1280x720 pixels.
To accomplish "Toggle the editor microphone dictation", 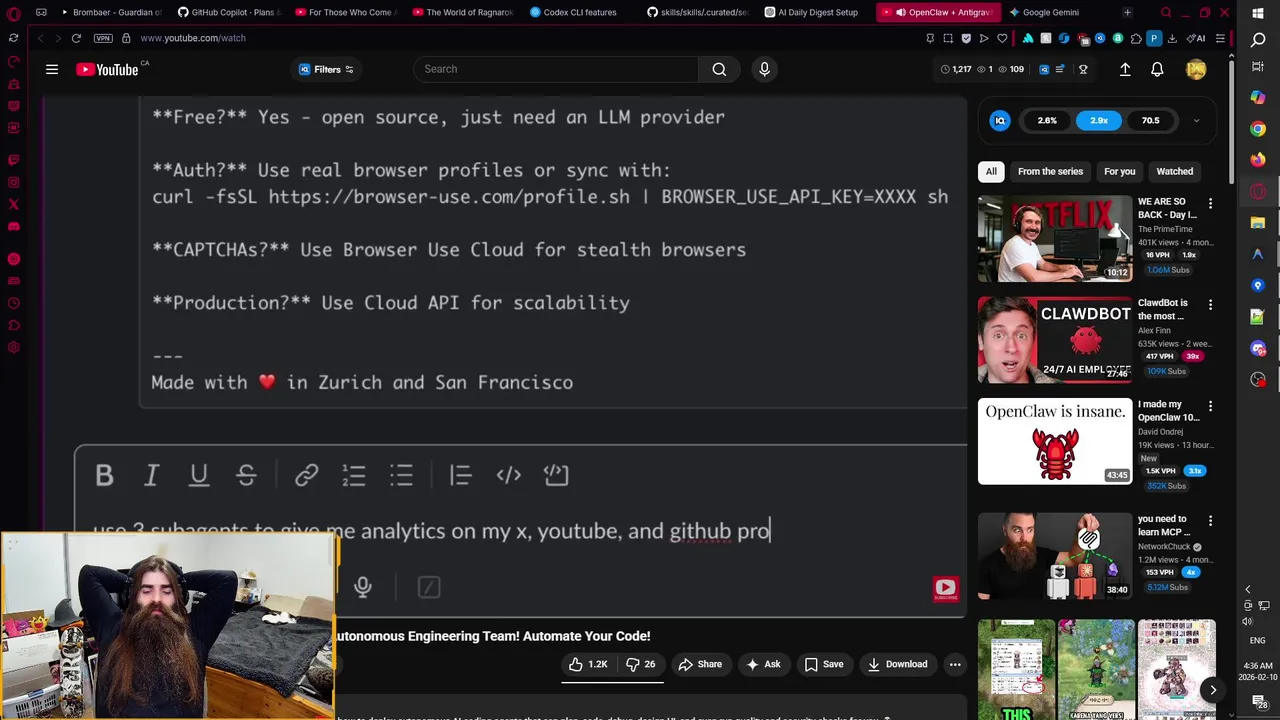I will coord(363,587).
